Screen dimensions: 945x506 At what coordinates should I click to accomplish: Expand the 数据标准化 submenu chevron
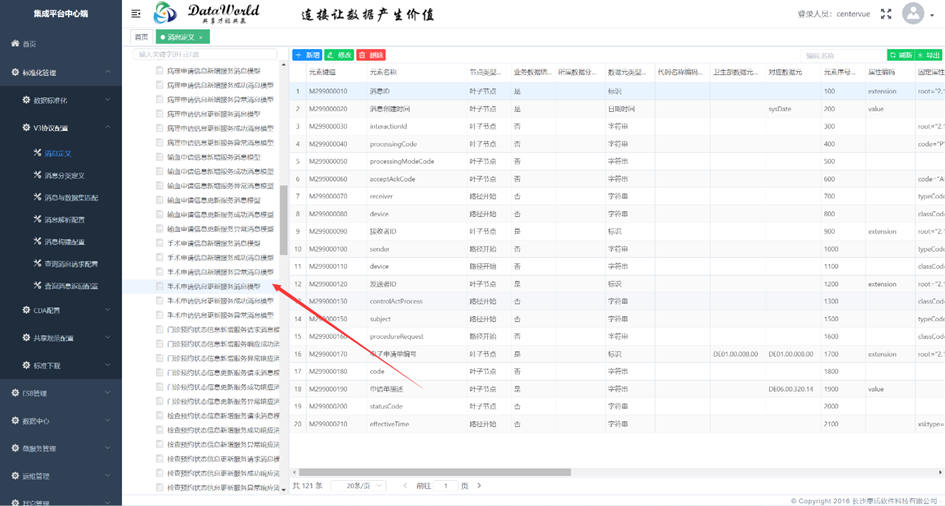(108, 100)
